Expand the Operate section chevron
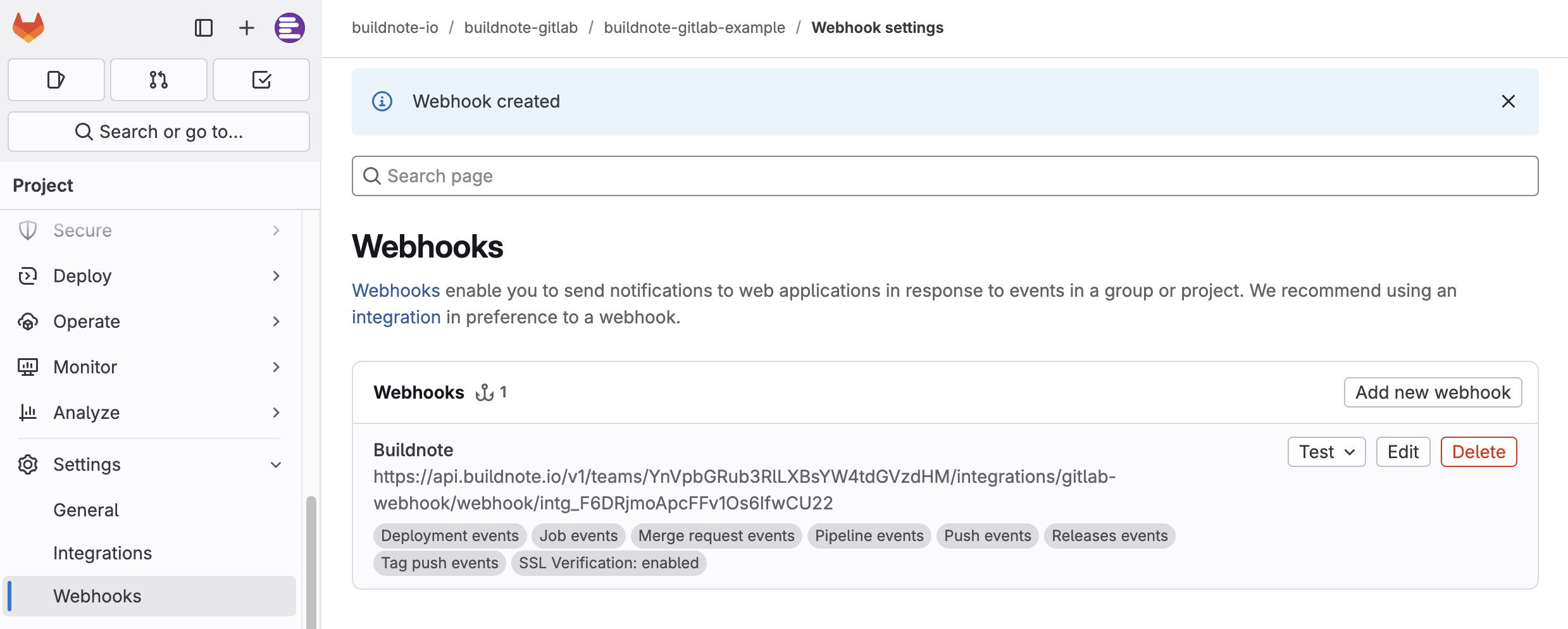 (277, 321)
